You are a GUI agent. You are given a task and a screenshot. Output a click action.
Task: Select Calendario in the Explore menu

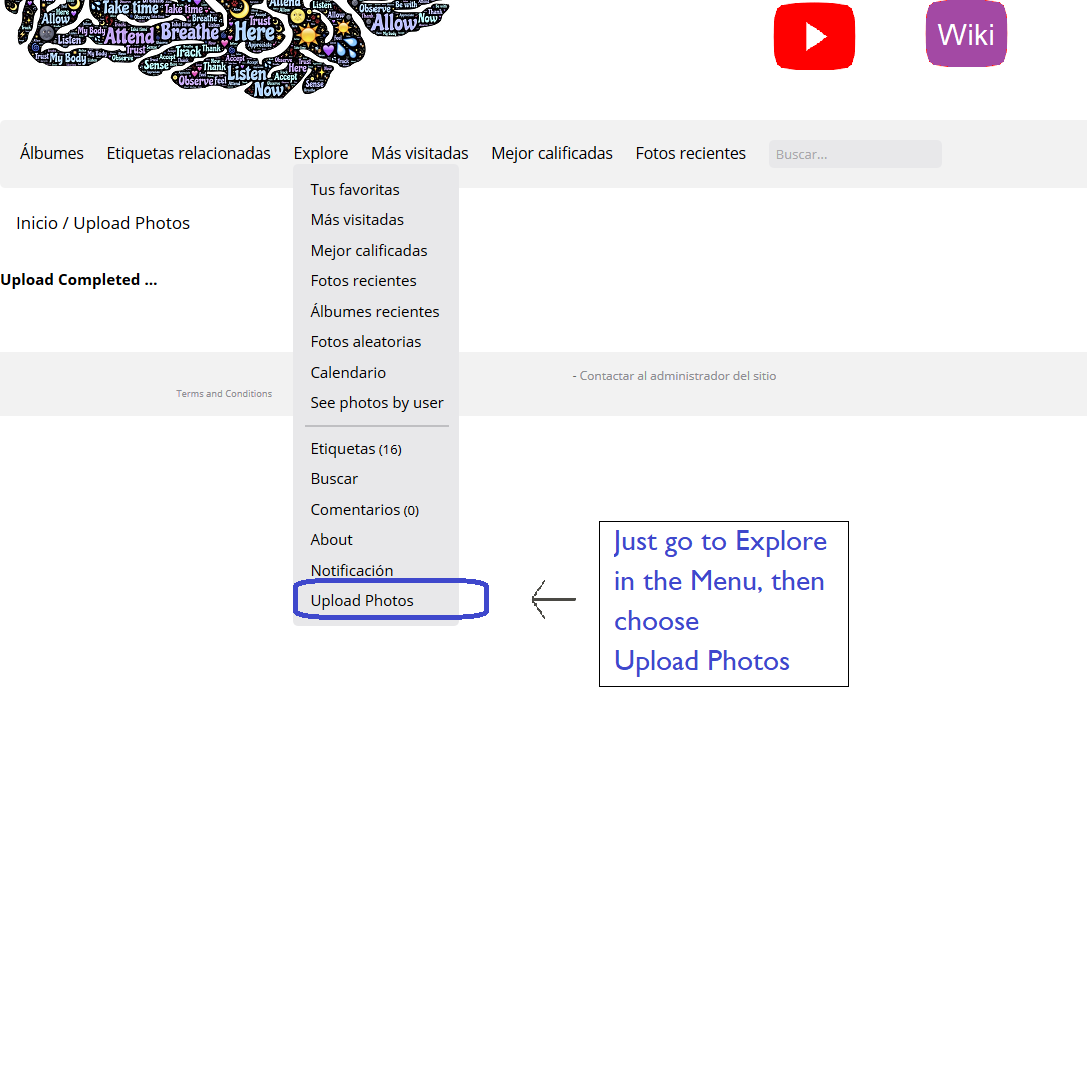click(x=348, y=372)
